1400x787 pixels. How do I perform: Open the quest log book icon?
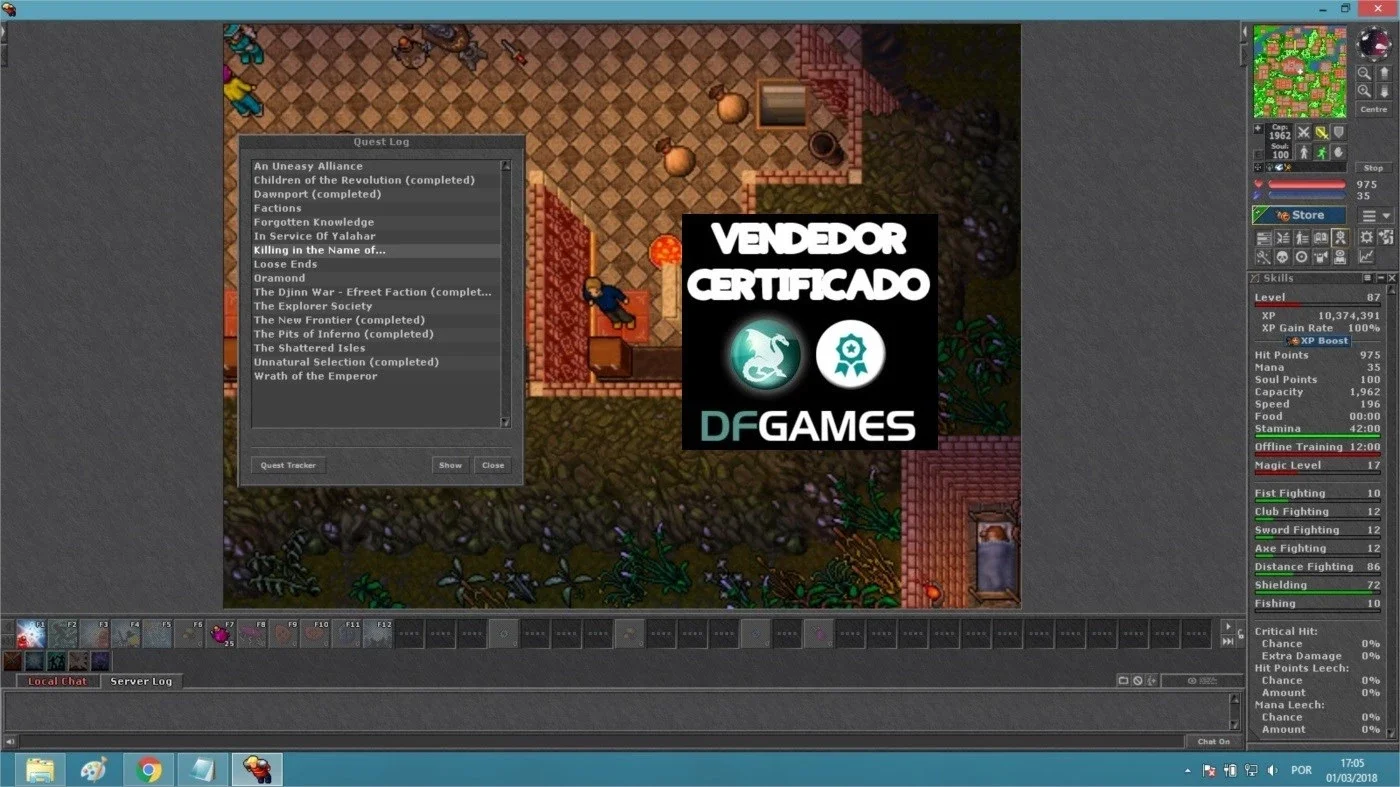tap(1321, 238)
